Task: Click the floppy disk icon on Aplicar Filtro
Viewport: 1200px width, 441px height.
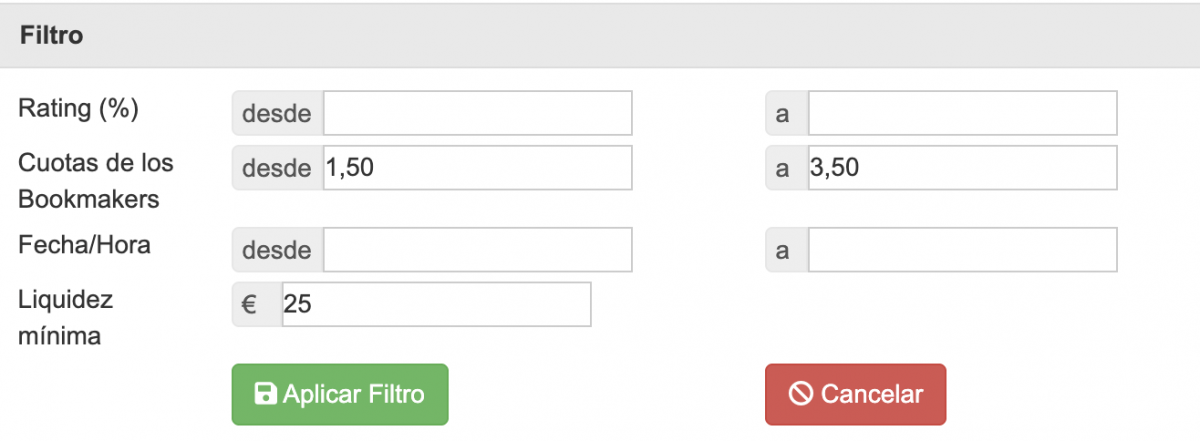Action: (266, 394)
